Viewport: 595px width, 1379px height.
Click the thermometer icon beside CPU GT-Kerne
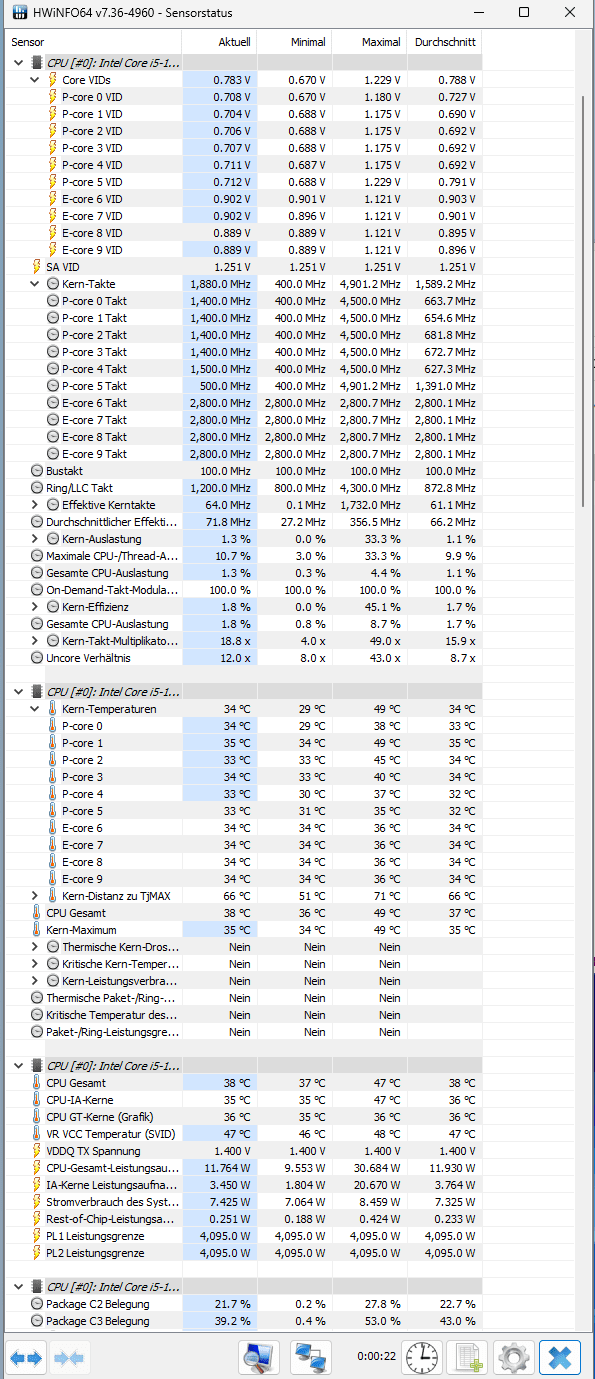37,1117
